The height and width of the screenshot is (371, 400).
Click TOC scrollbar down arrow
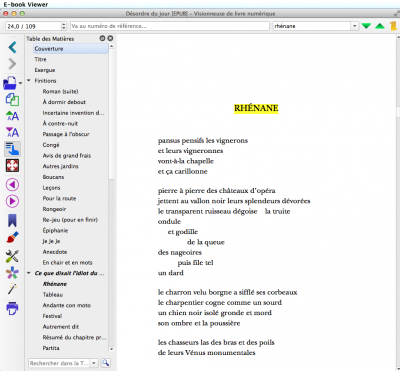pyautogui.click(x=111, y=349)
